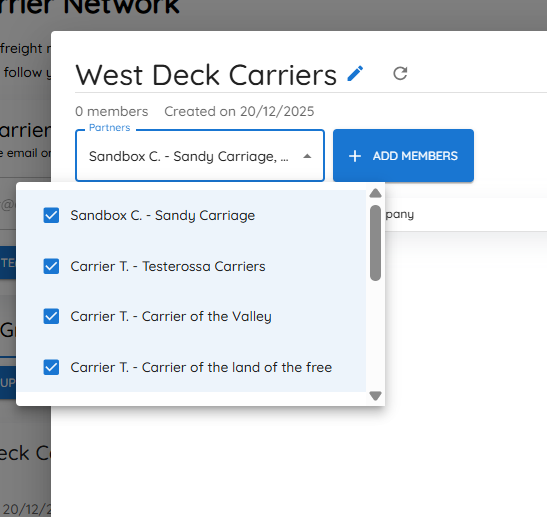Screen dimensions: 547x517
Task: Click the Partners combo box selected value text
Action: click(x=189, y=156)
